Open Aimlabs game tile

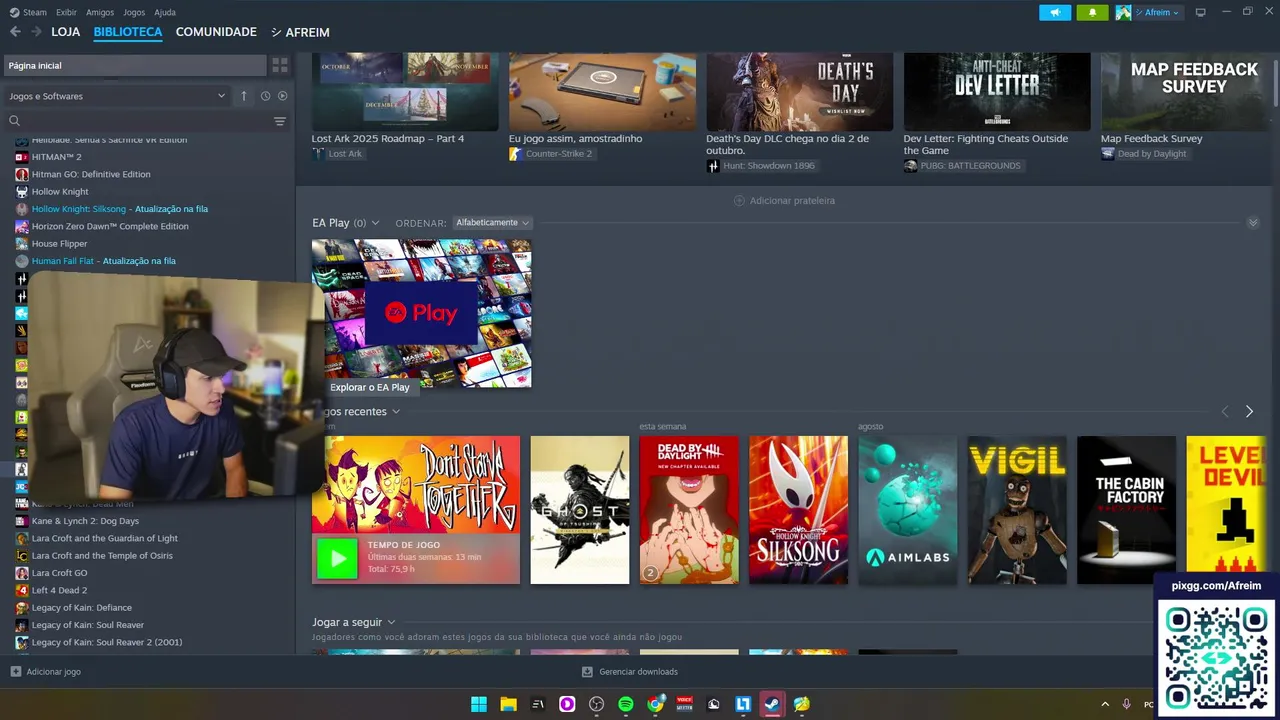coord(908,510)
